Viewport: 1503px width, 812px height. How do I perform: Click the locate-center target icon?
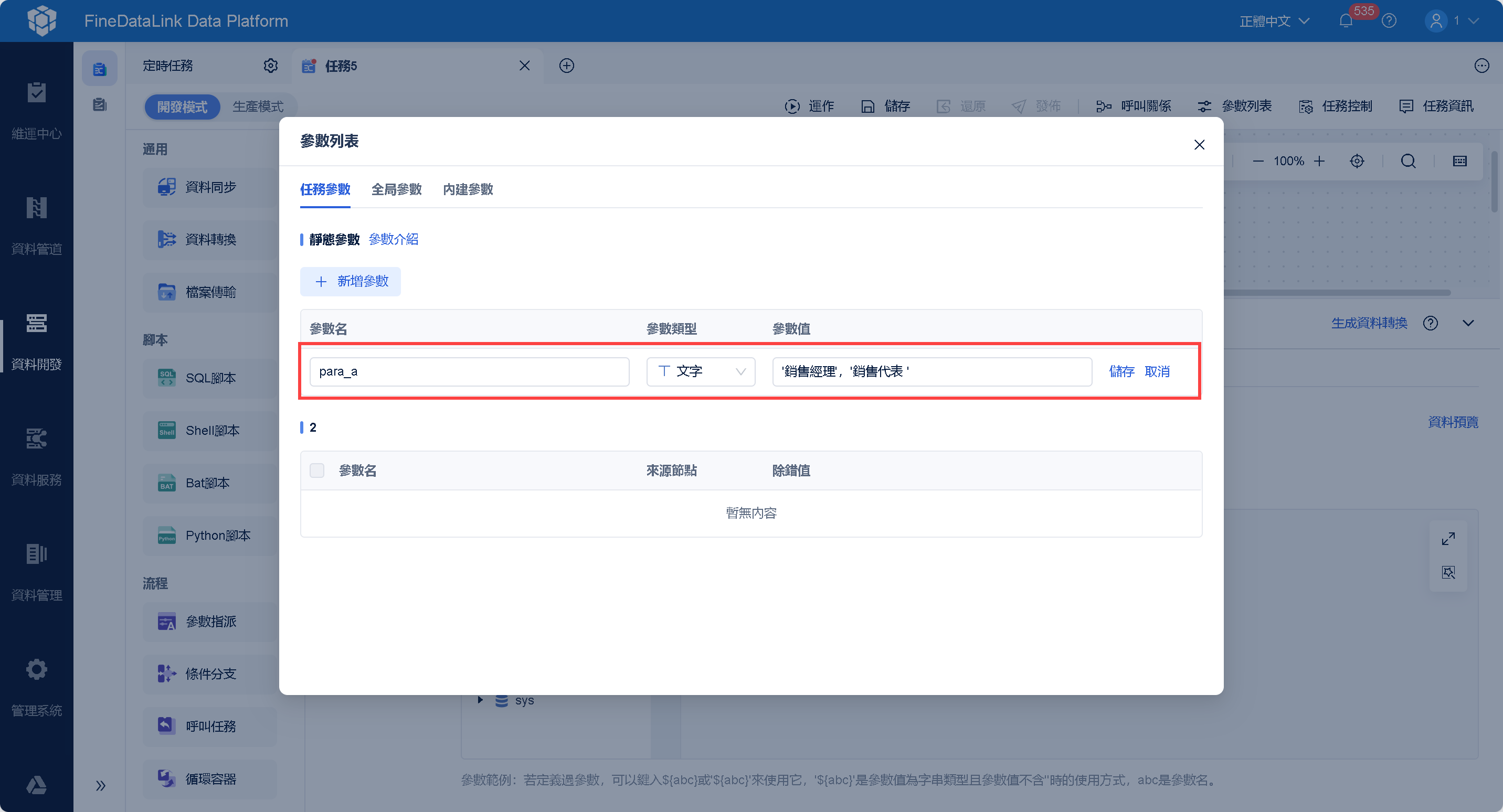(x=1357, y=161)
